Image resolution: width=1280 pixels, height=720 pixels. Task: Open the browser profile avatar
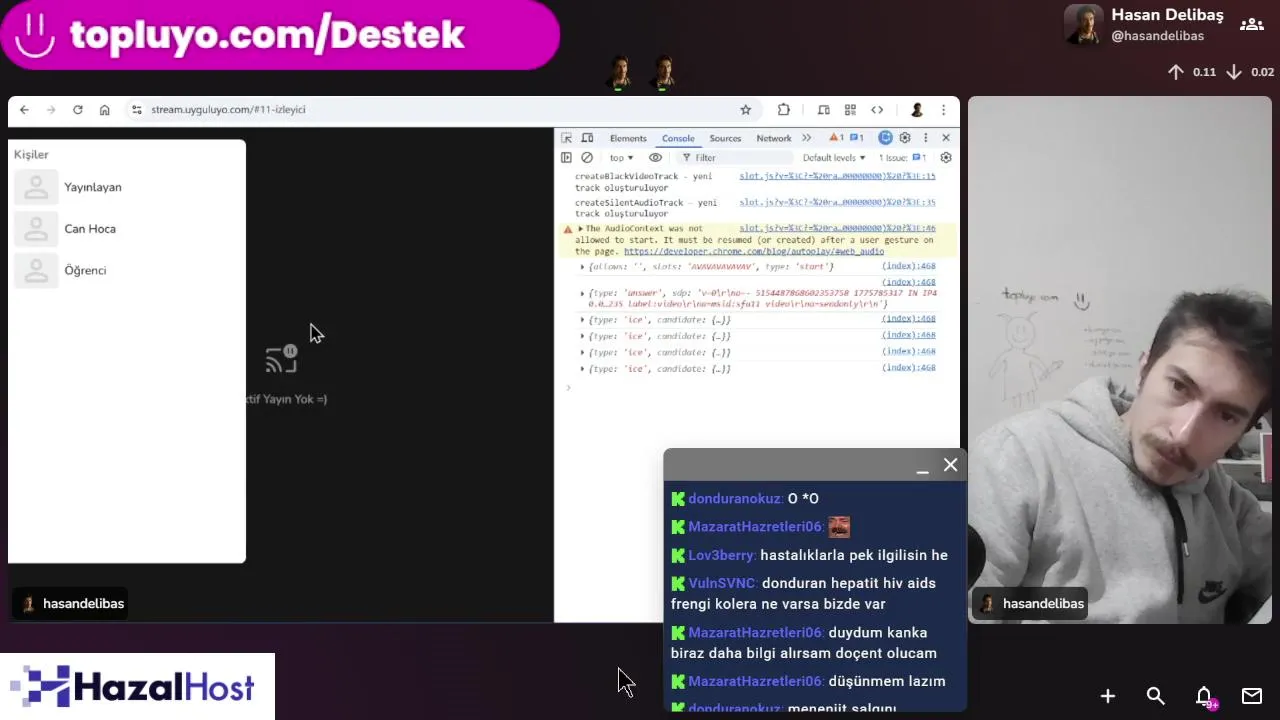coord(916,110)
